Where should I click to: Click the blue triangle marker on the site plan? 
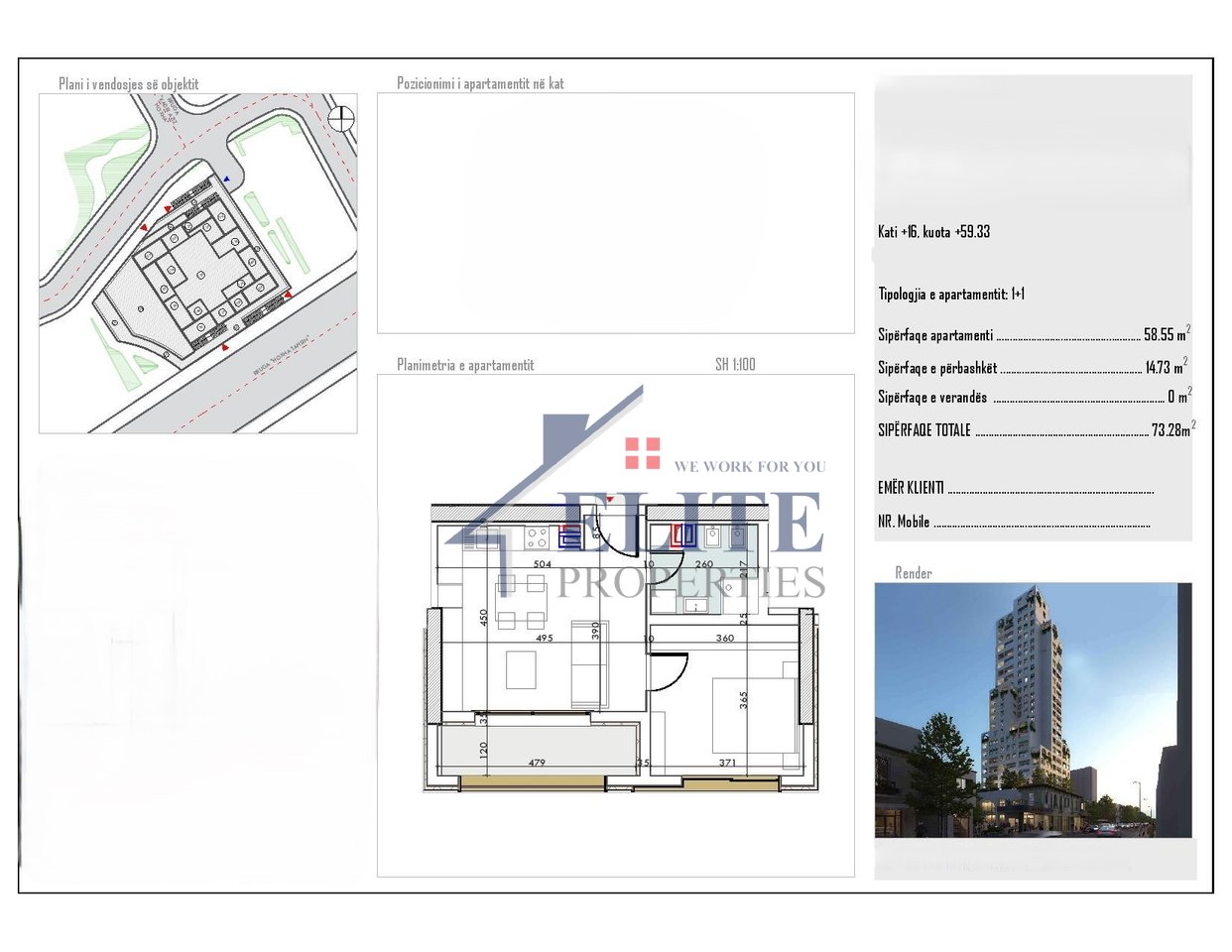[x=226, y=178]
